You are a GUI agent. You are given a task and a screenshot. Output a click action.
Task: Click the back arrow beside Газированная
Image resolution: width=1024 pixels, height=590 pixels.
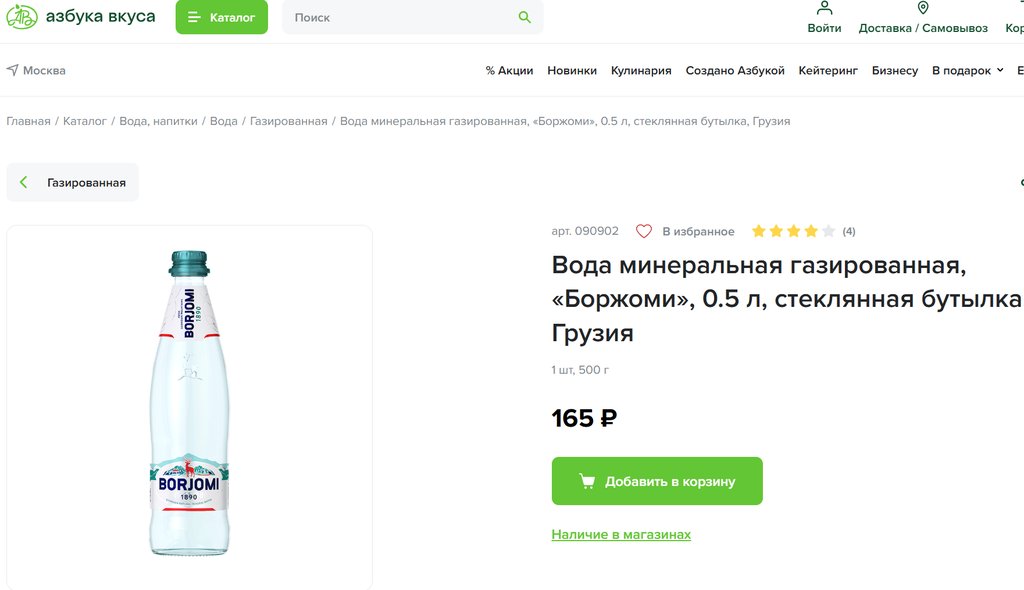[25, 183]
